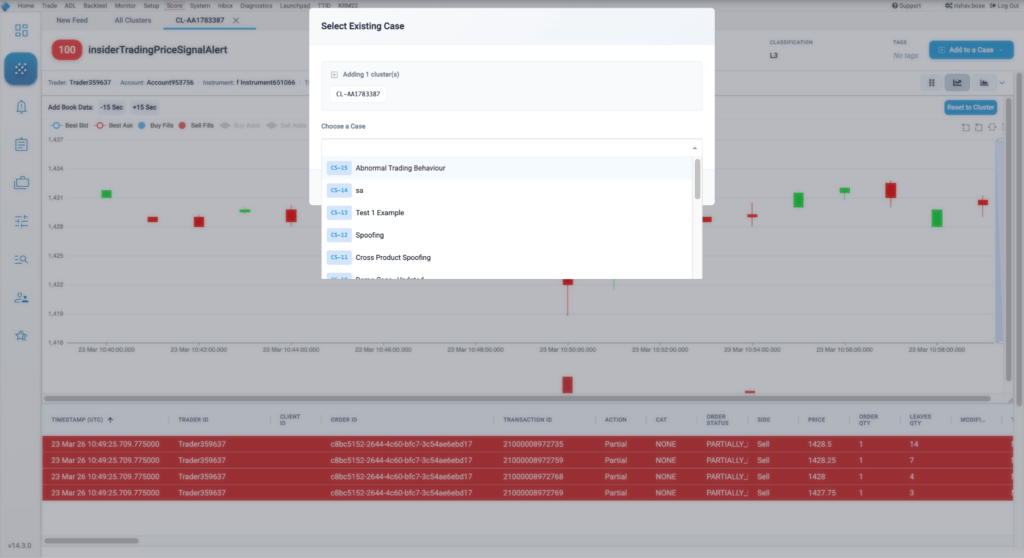Switch to the grid dots view icon

click(x=931, y=83)
